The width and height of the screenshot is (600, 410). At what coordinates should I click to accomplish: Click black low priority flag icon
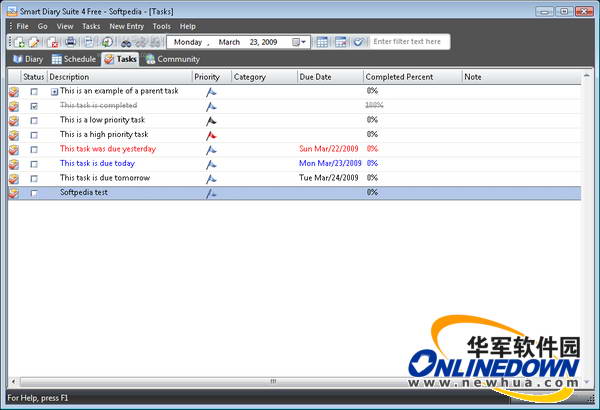point(211,121)
